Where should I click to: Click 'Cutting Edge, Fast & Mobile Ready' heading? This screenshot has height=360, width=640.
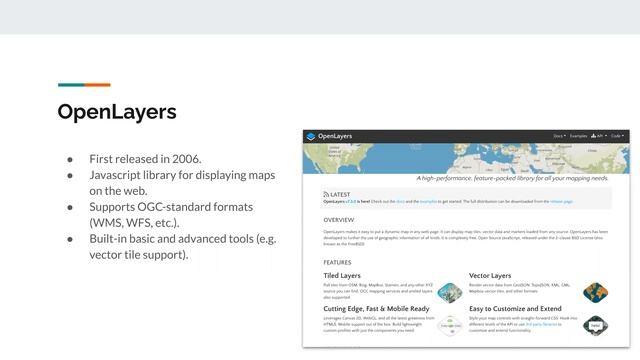pos(376,309)
